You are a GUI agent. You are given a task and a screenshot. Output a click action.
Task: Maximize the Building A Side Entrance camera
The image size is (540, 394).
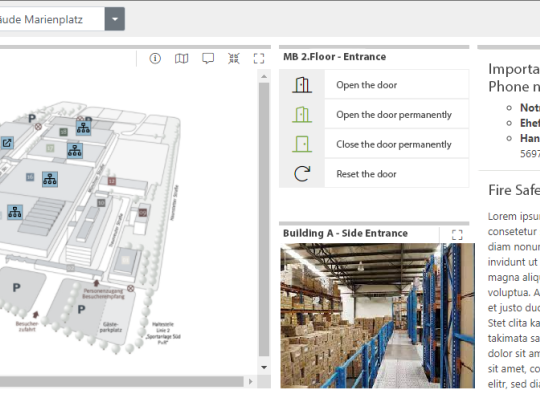pyautogui.click(x=457, y=235)
